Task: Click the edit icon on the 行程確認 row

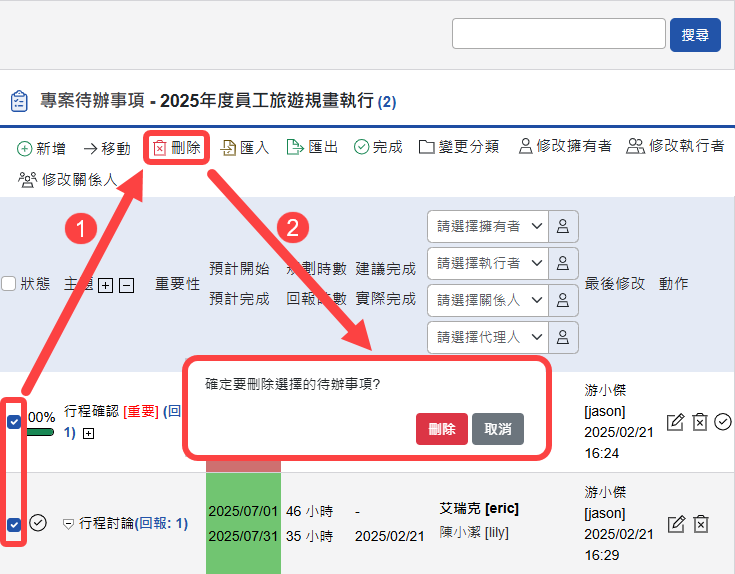Action: (x=675, y=422)
